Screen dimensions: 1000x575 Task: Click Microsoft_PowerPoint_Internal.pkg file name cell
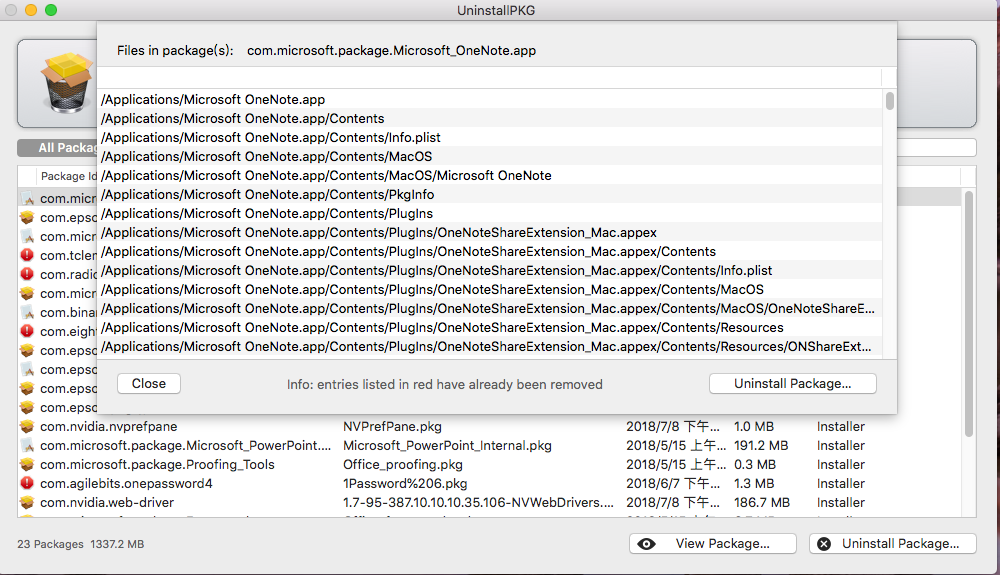tap(447, 446)
